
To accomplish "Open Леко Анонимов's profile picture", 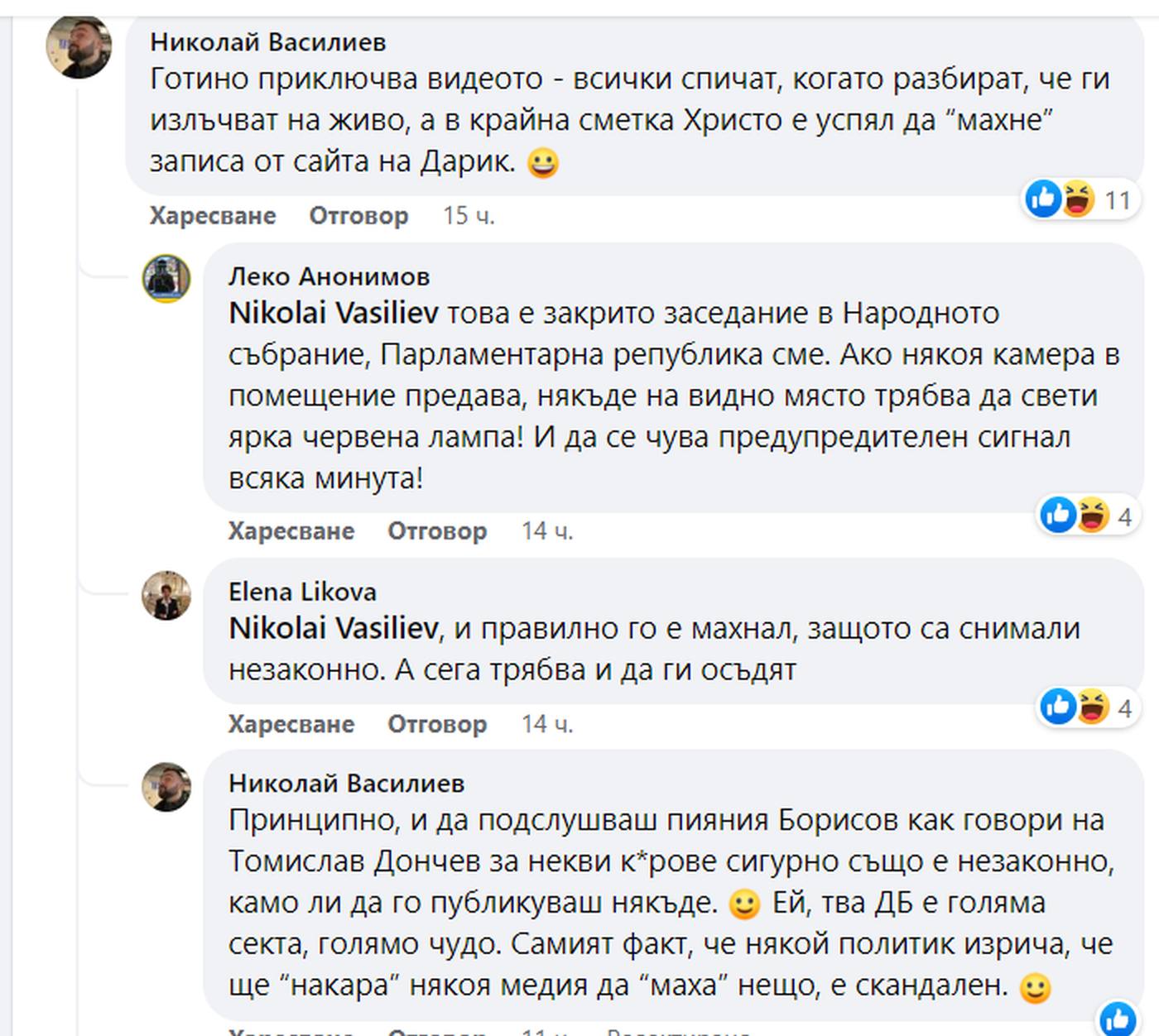I will (167, 278).
